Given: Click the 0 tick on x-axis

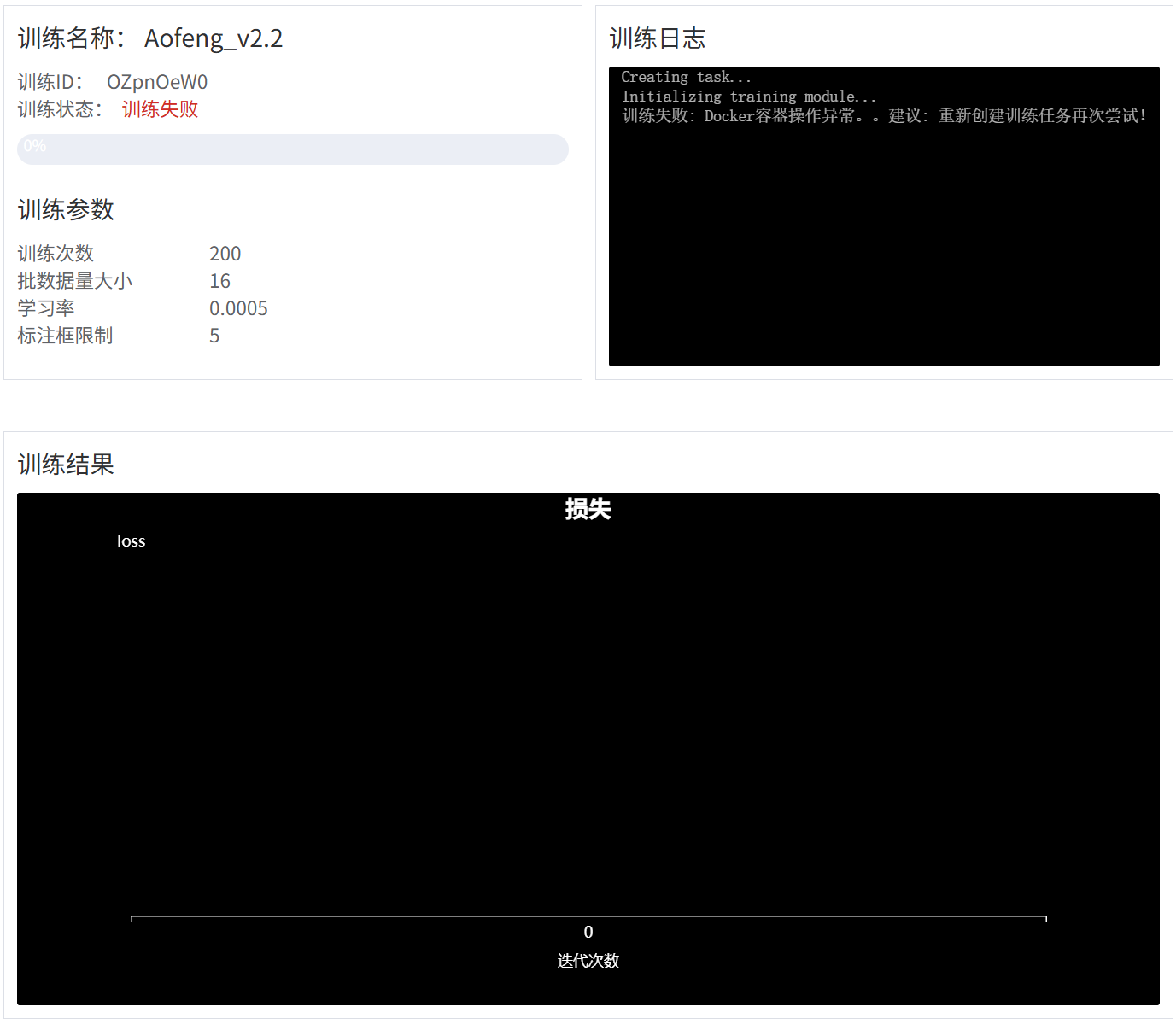Looking at the screenshot, I should pyautogui.click(x=588, y=932).
